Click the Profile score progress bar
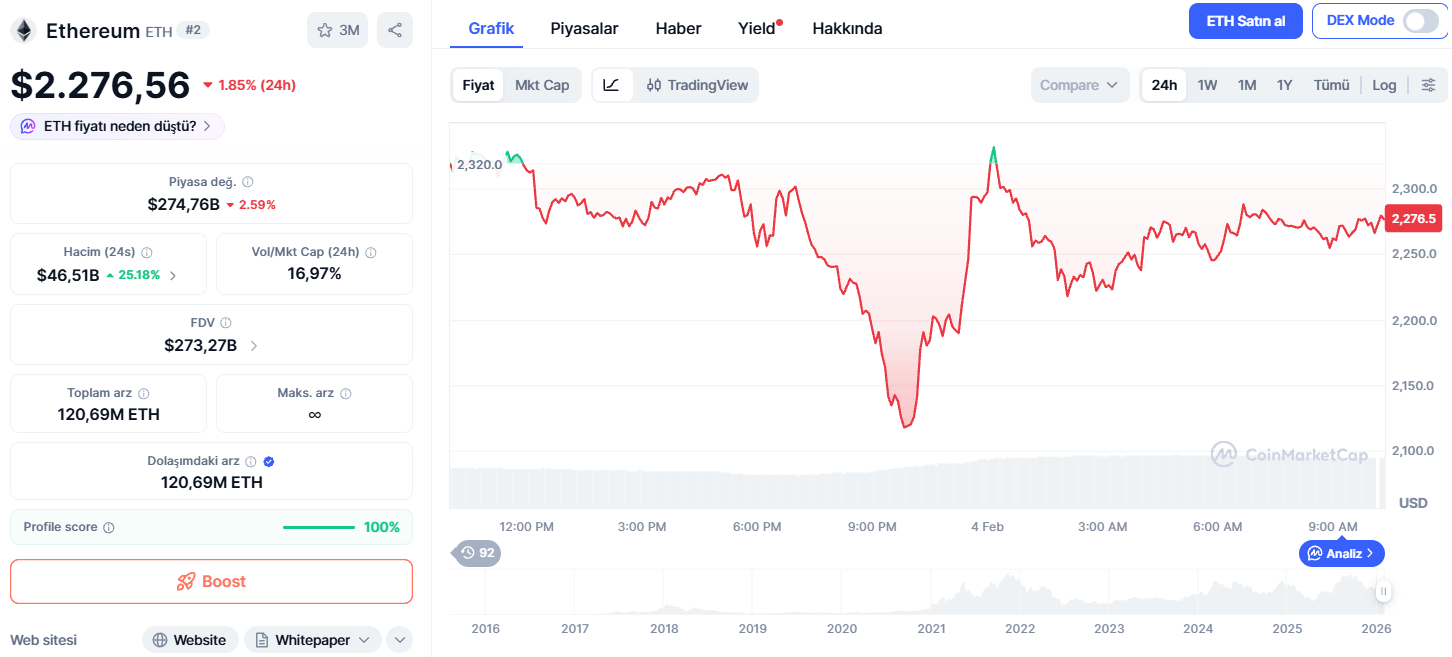Viewport: 1452px width, 657px height. click(318, 527)
